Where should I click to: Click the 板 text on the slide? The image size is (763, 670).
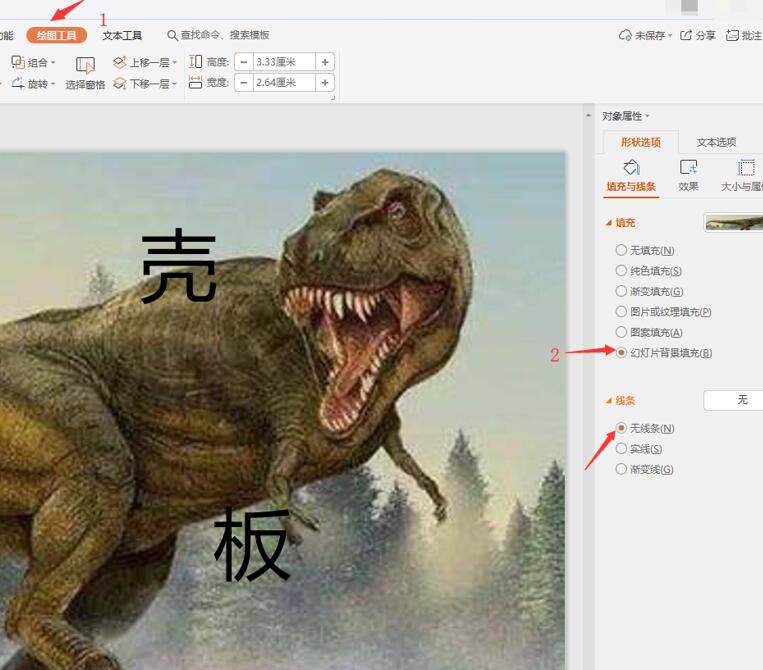tap(252, 544)
